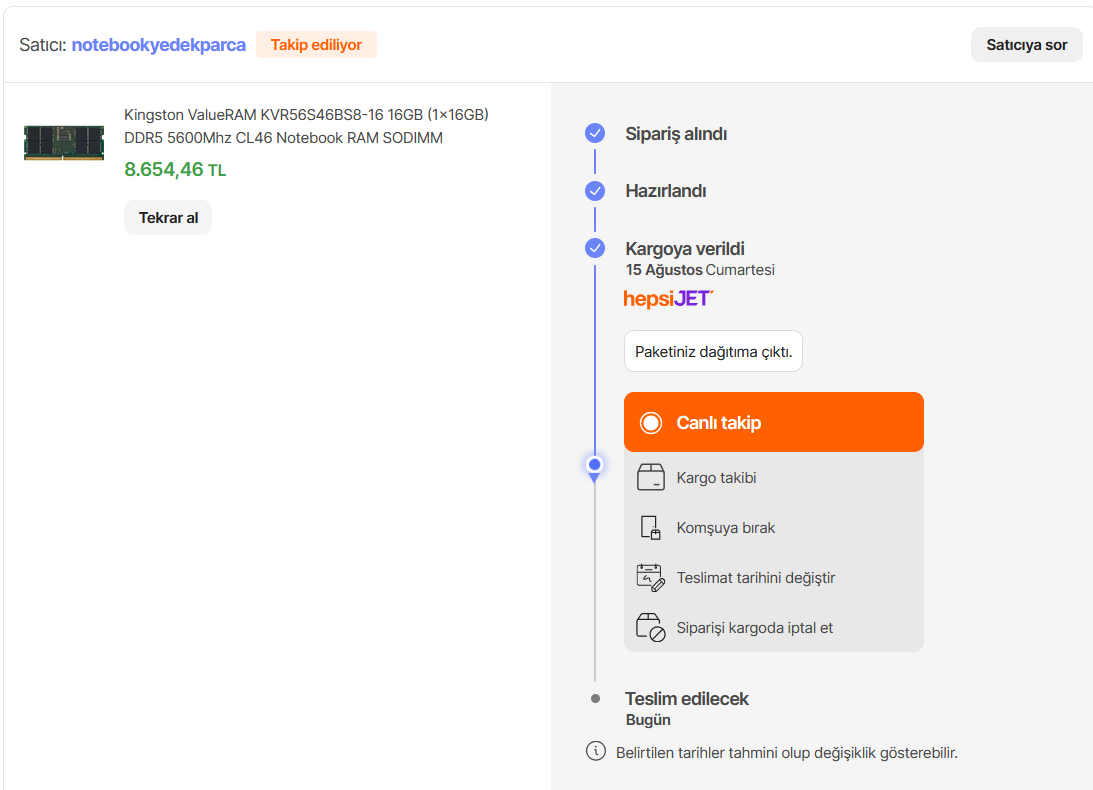1093x790 pixels.
Task: Click the Takip ediliyor follow badge
Action: (x=316, y=45)
